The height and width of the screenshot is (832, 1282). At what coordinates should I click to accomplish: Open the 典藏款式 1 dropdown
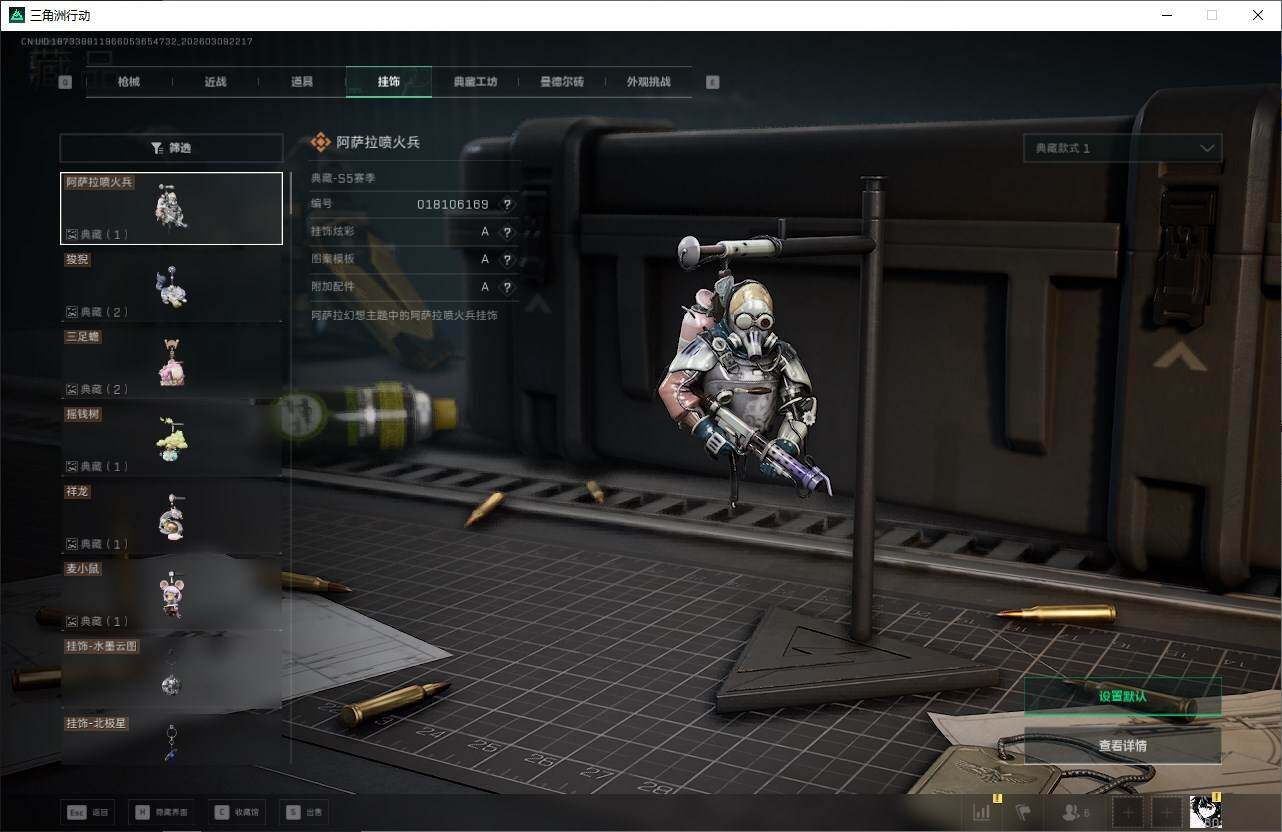pyautogui.click(x=1122, y=148)
